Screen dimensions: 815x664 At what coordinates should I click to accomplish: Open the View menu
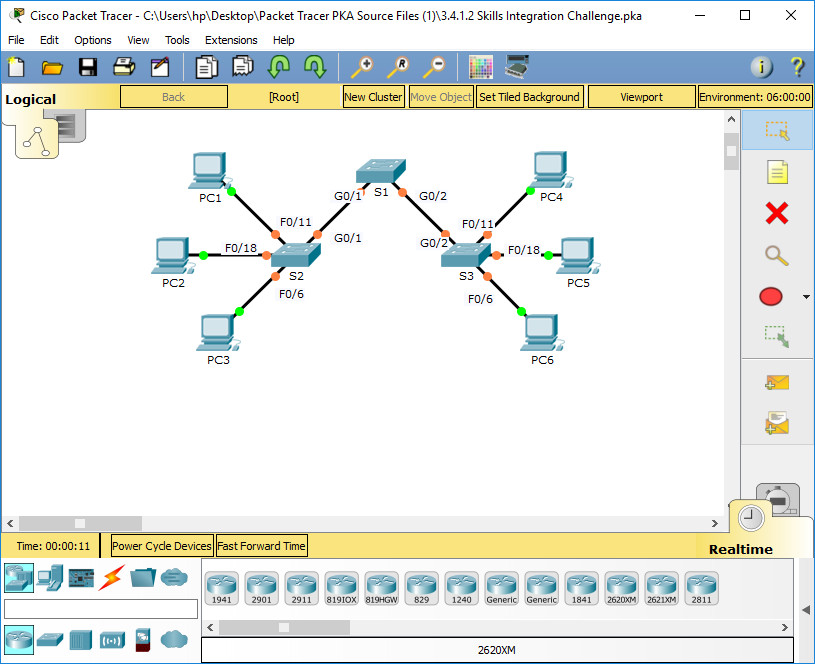(x=138, y=40)
